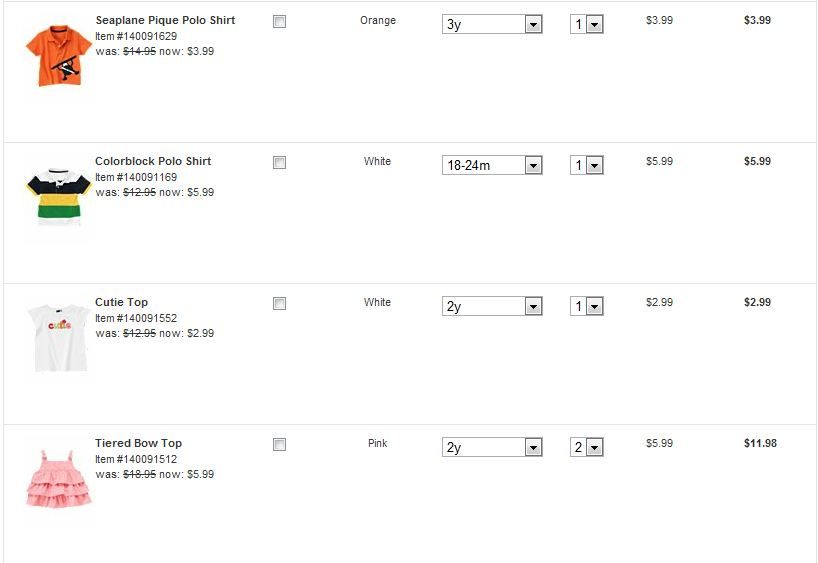
Task: Open the 3y size dropdown
Action: 492,24
